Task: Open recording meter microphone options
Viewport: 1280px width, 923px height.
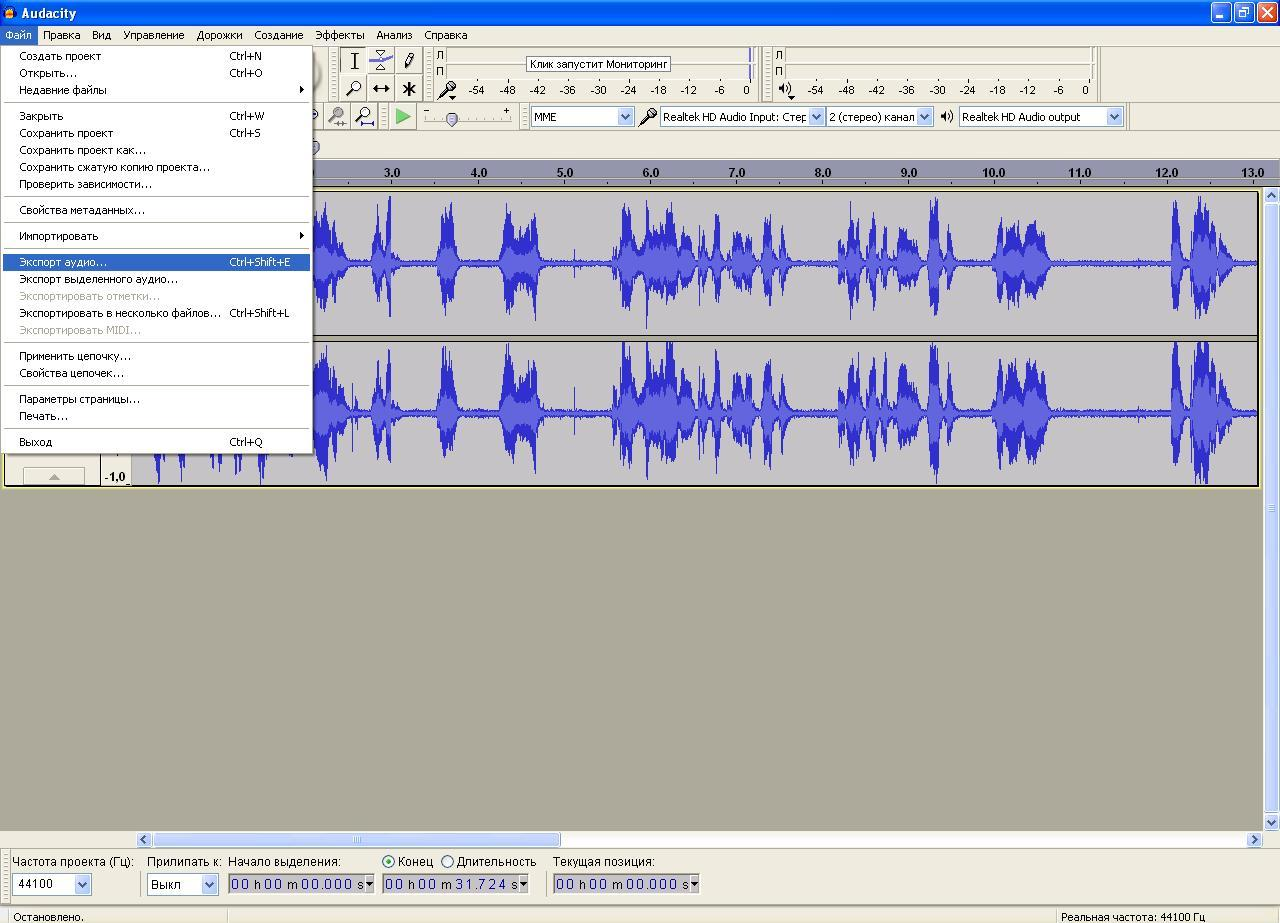Action: point(447,90)
